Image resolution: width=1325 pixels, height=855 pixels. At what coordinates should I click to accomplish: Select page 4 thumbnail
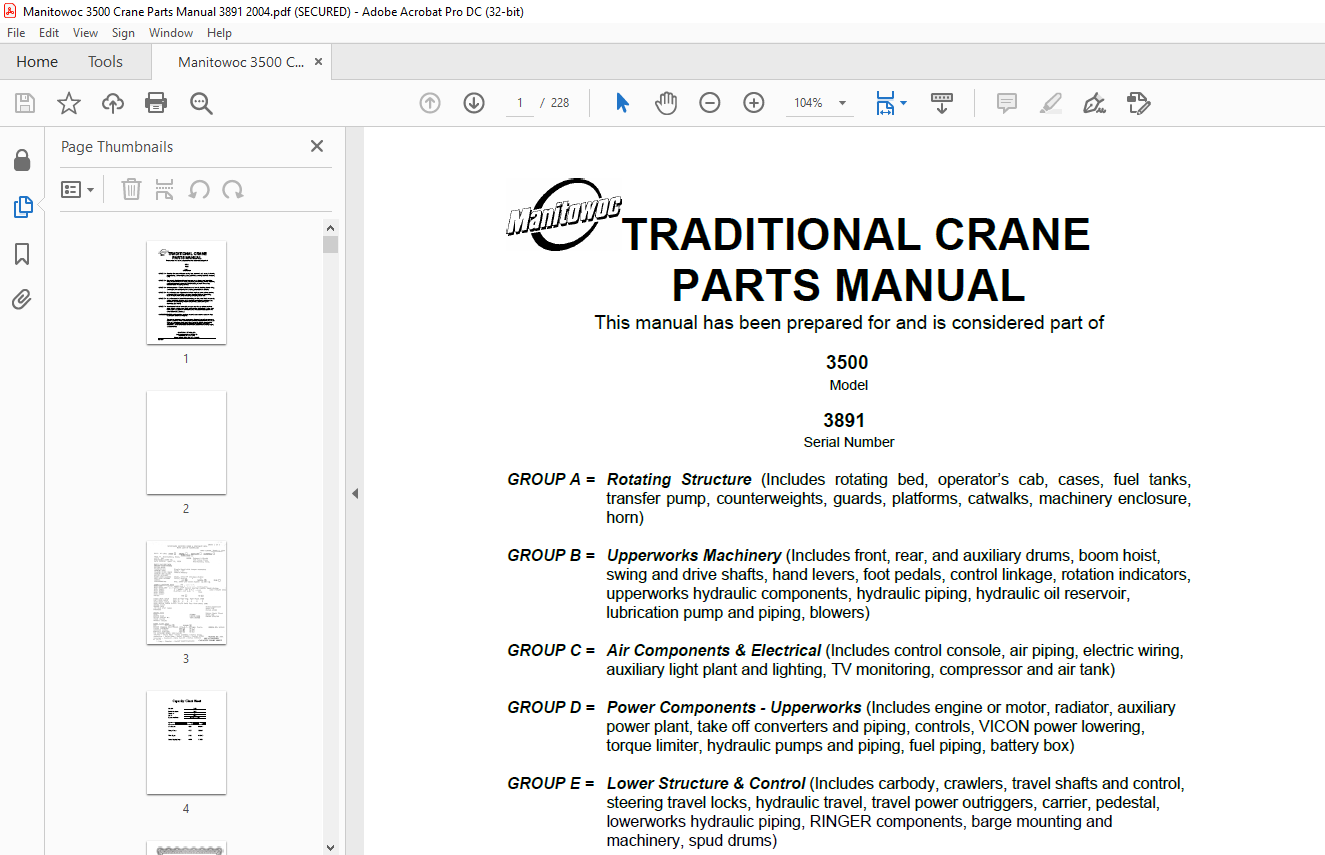coord(186,742)
